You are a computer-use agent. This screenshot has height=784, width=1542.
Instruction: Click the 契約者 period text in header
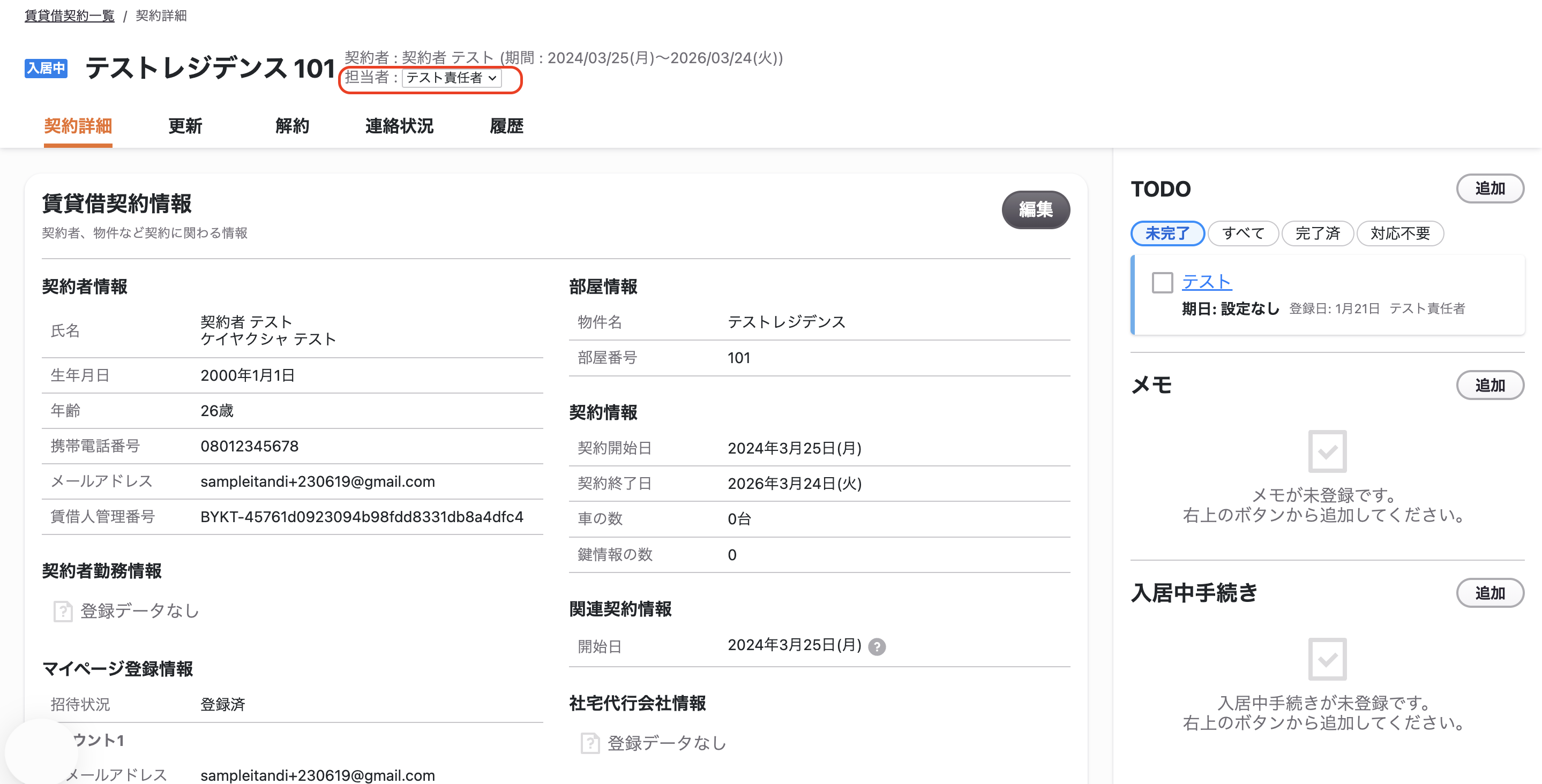click(563, 57)
